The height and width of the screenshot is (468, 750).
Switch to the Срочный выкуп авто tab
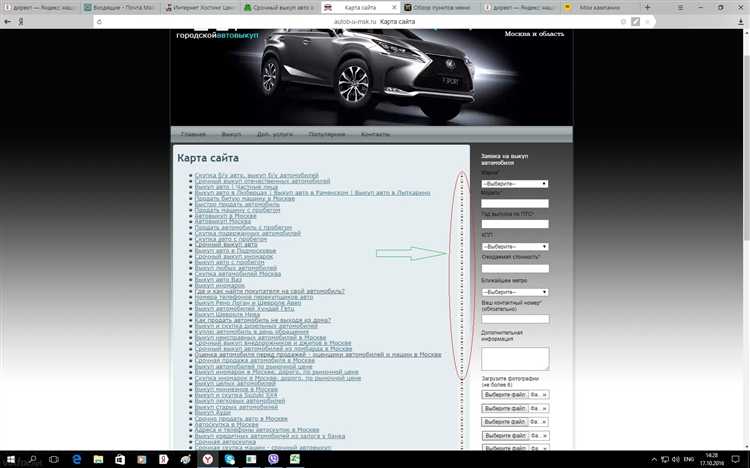[283, 6]
